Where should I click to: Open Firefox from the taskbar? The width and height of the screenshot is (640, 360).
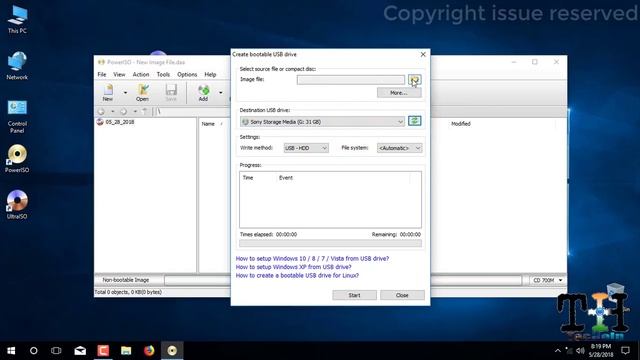tap(149, 351)
